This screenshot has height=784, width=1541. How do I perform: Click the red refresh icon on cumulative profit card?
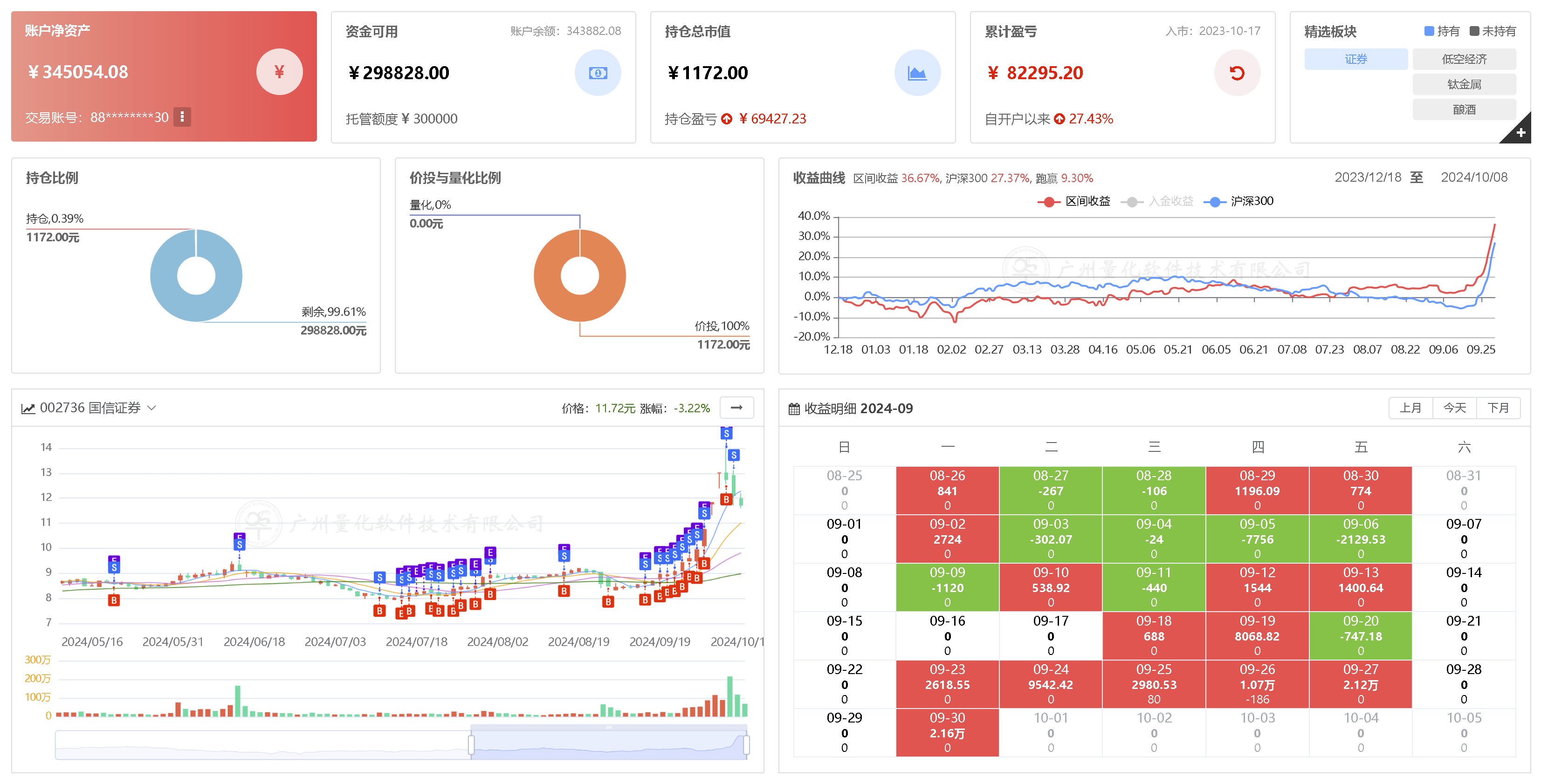tap(1237, 73)
